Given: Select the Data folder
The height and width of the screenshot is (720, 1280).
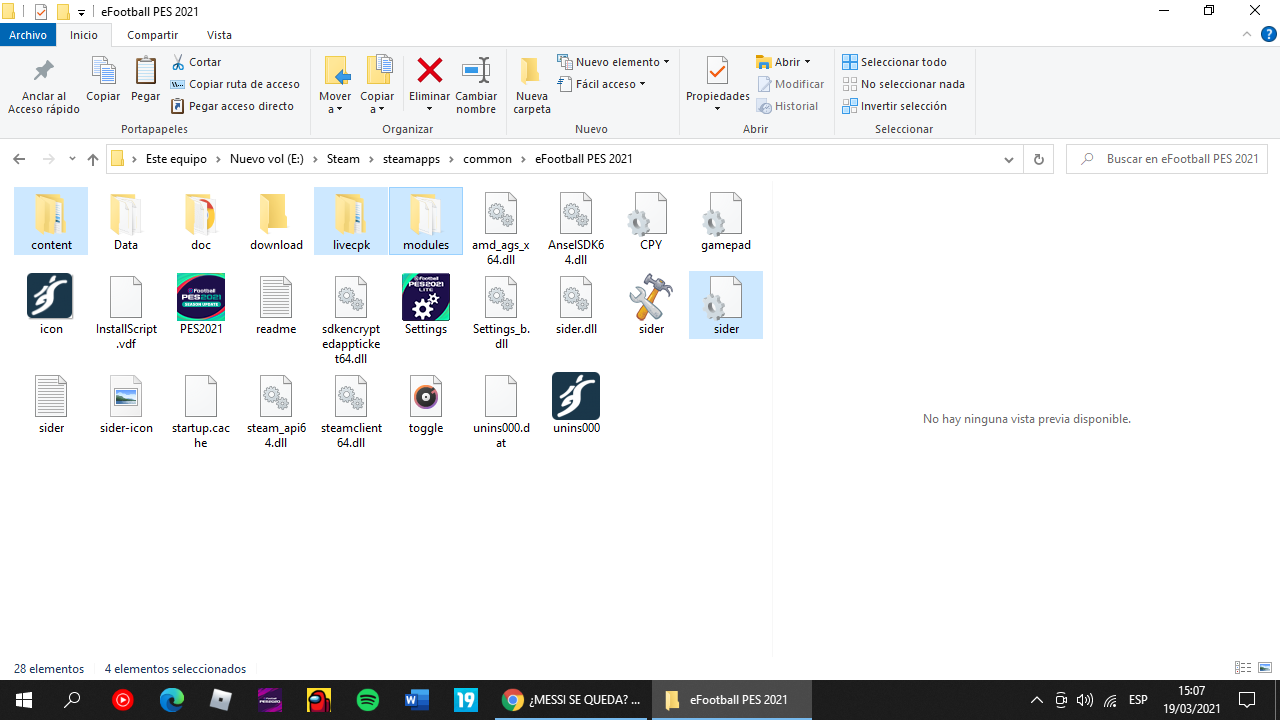Looking at the screenshot, I should 126,221.
